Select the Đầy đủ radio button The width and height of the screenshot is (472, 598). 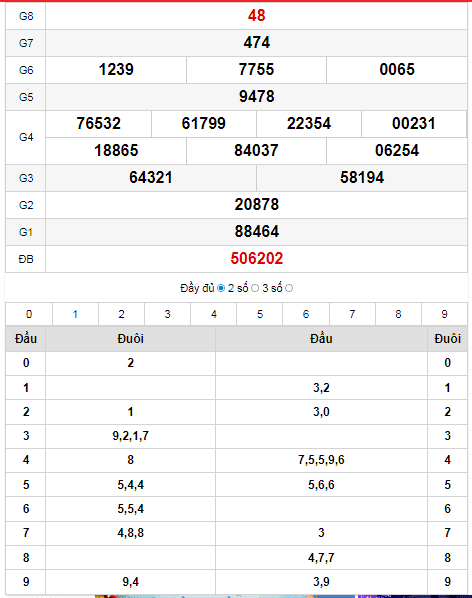point(221,288)
